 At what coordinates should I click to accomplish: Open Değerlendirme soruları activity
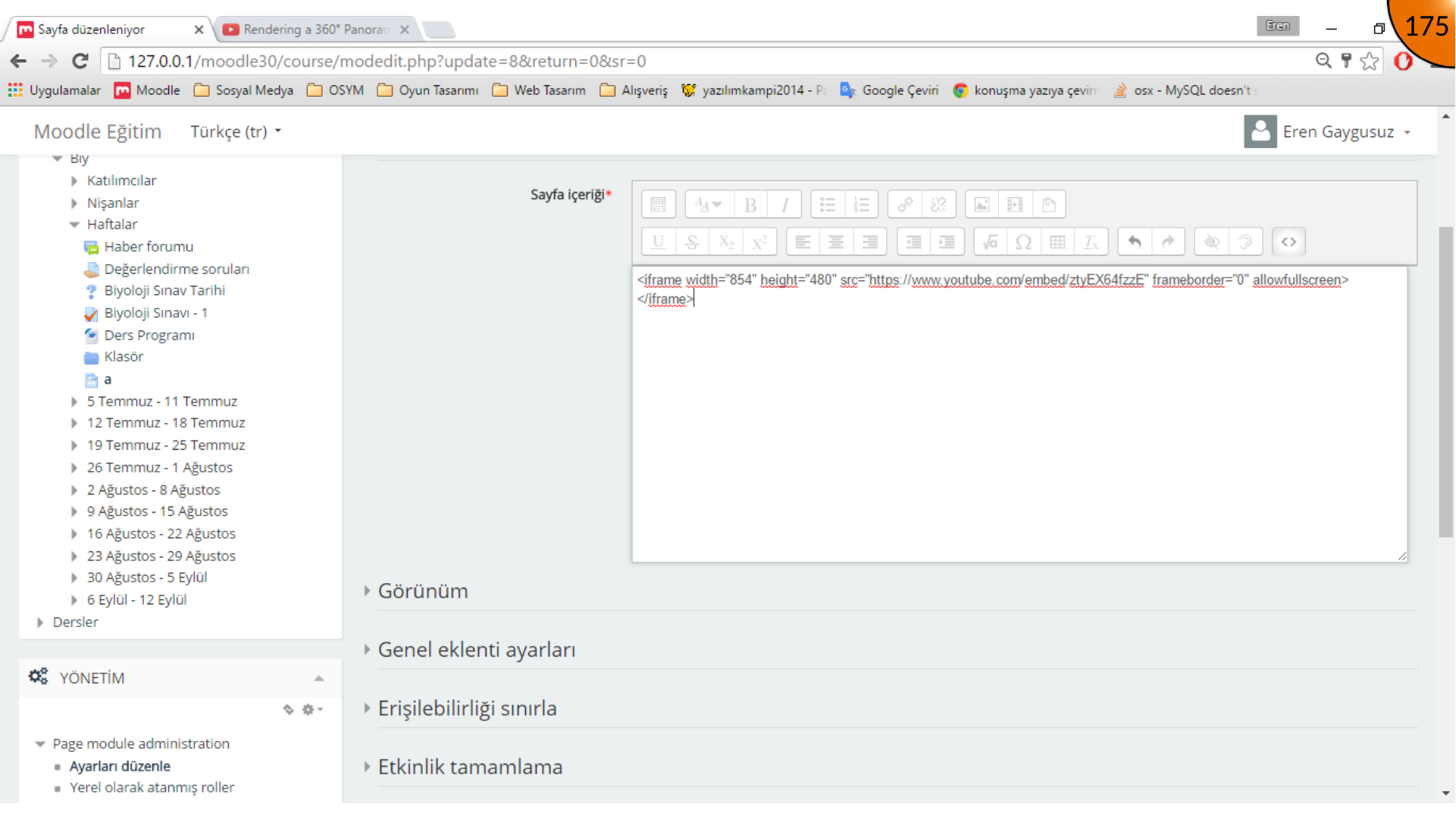tap(177, 269)
